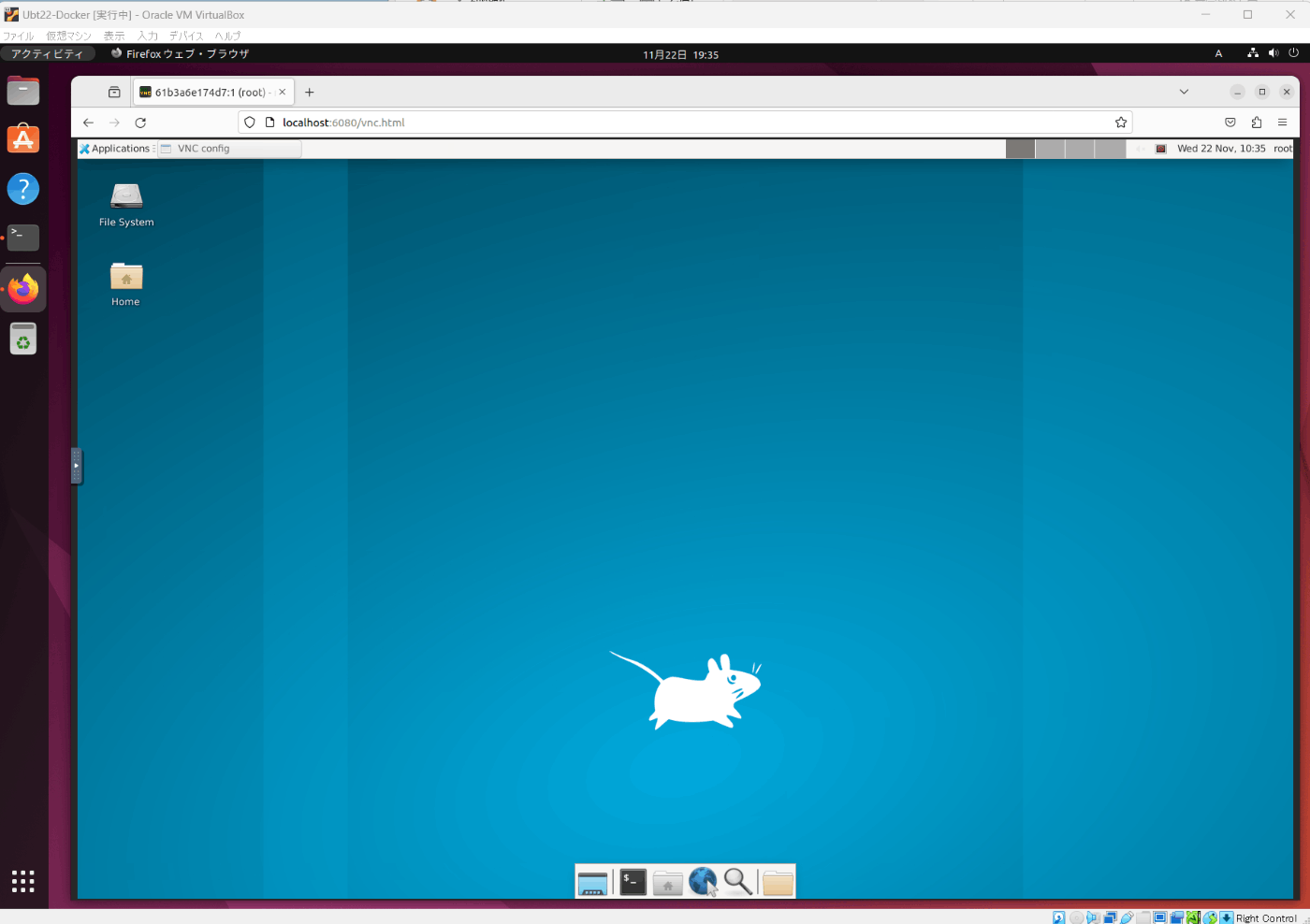Viewport: 1310px width, 924px height.
Task: Click the volume icon in the GNOME top bar
Action: tap(1274, 53)
